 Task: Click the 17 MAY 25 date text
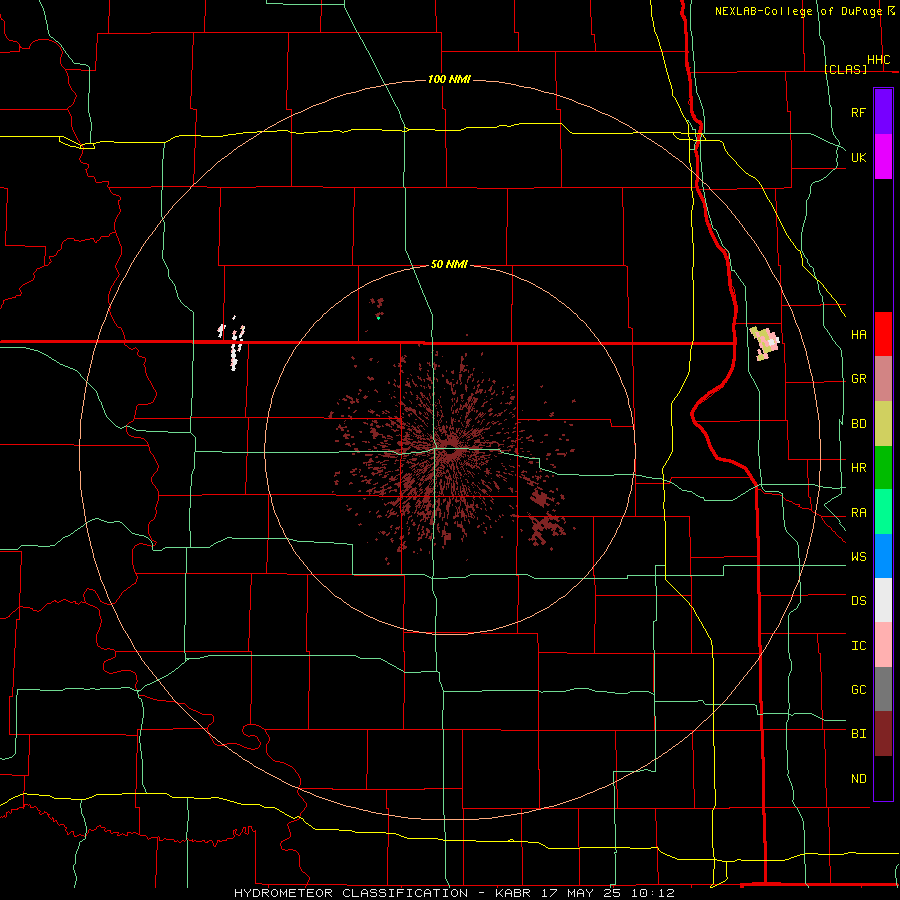coord(580,893)
